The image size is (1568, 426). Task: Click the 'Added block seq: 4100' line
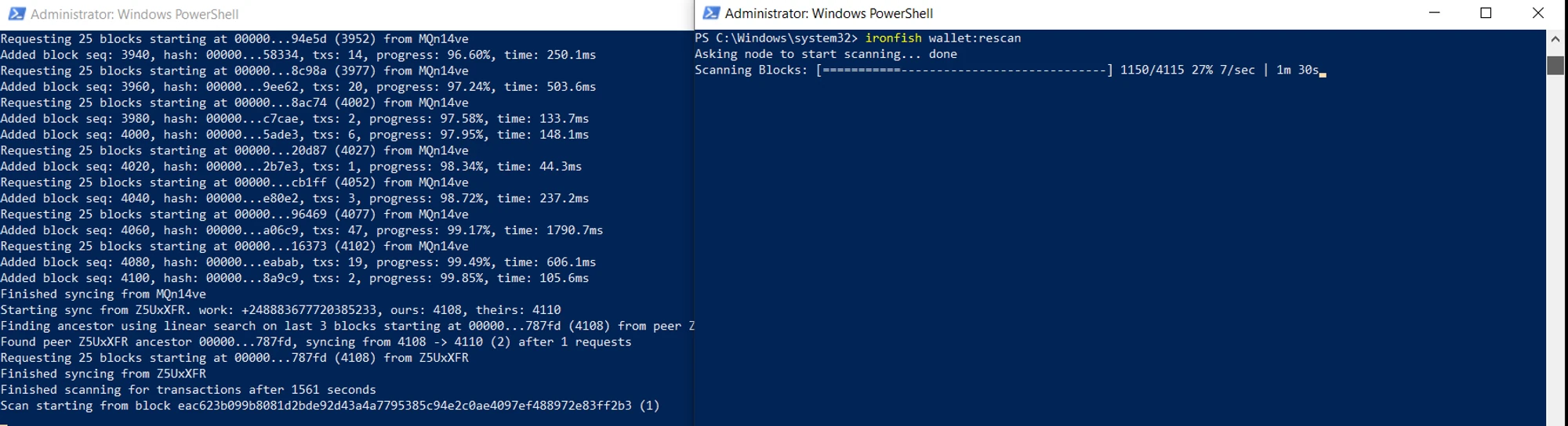click(x=294, y=278)
